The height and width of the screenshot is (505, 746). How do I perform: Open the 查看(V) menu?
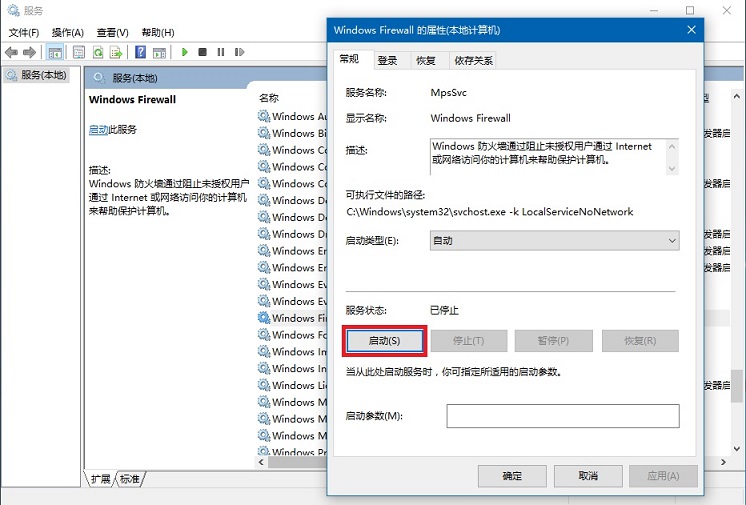[112, 32]
